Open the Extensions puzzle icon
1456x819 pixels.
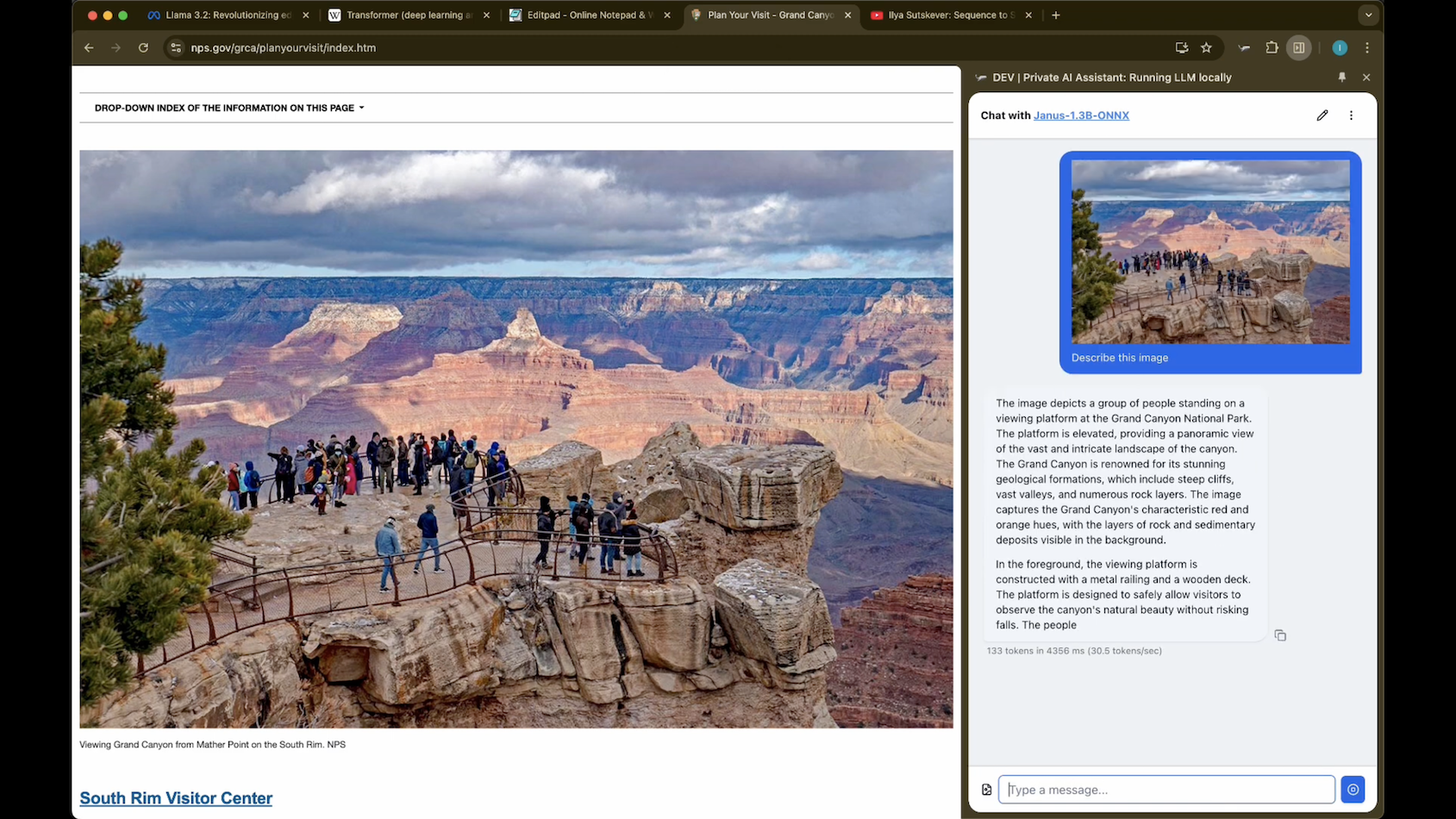coord(1272,48)
